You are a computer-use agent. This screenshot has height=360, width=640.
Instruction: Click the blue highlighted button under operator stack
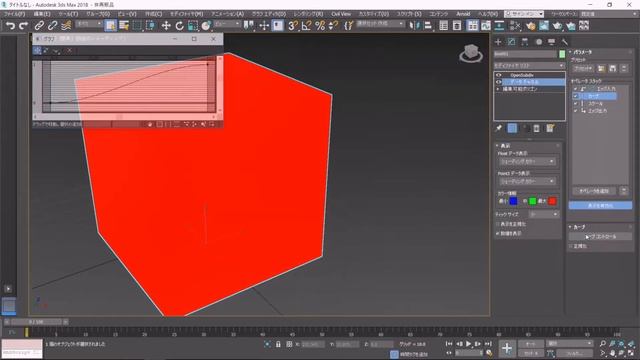point(600,206)
